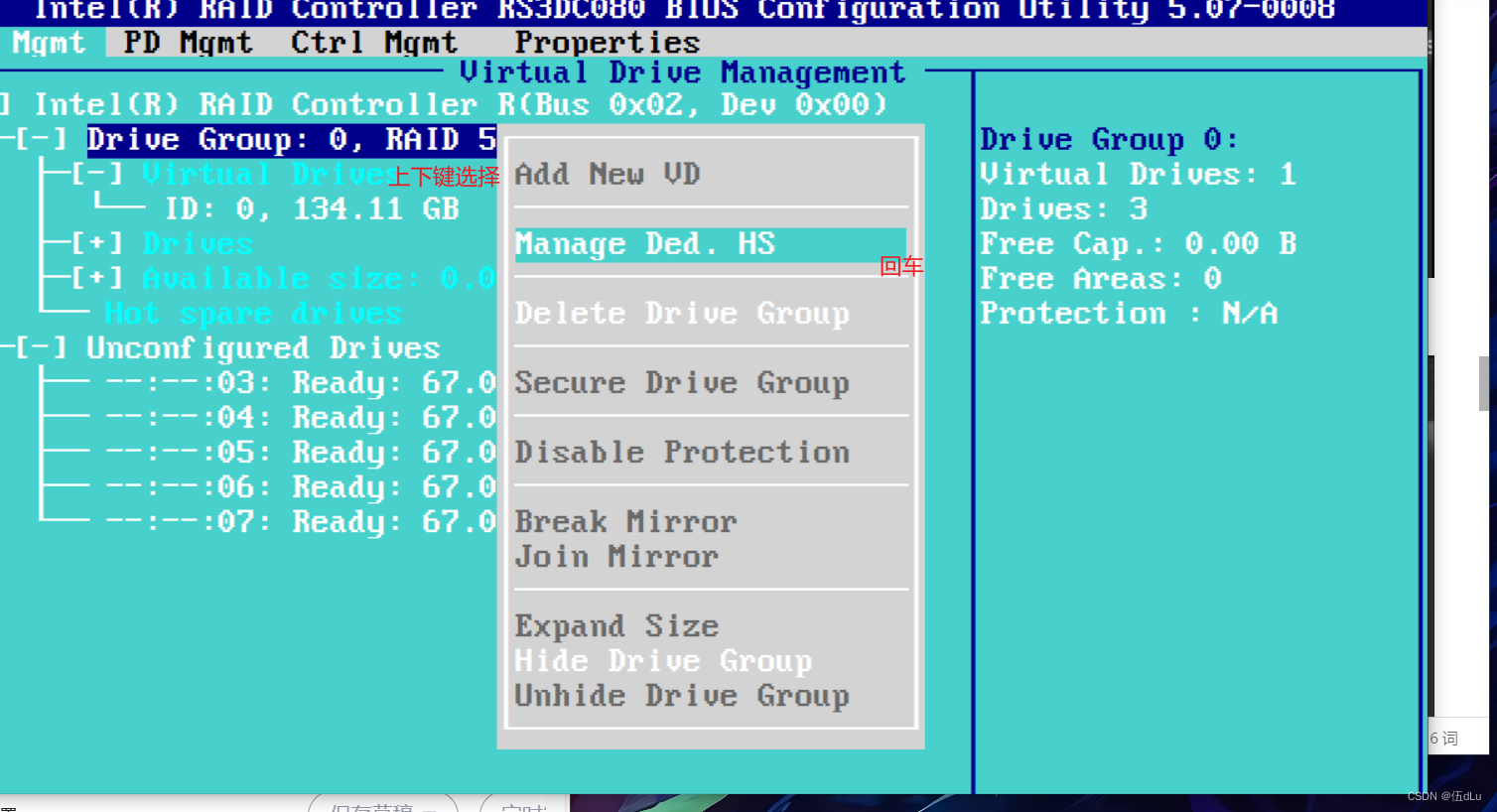Viewport: 1497px width, 812px height.
Task: Choose Disable Protection
Action: (682, 453)
